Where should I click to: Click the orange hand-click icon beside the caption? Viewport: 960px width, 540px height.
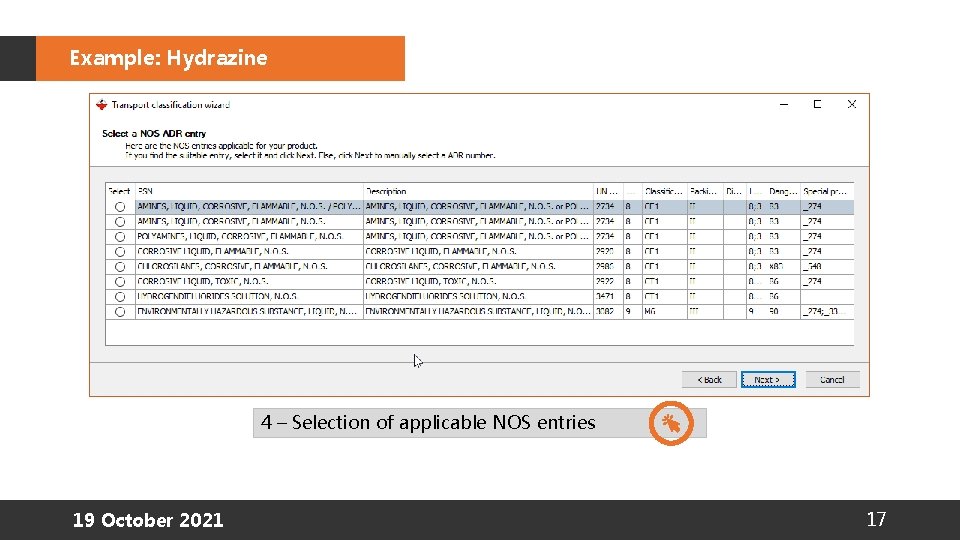tap(671, 423)
